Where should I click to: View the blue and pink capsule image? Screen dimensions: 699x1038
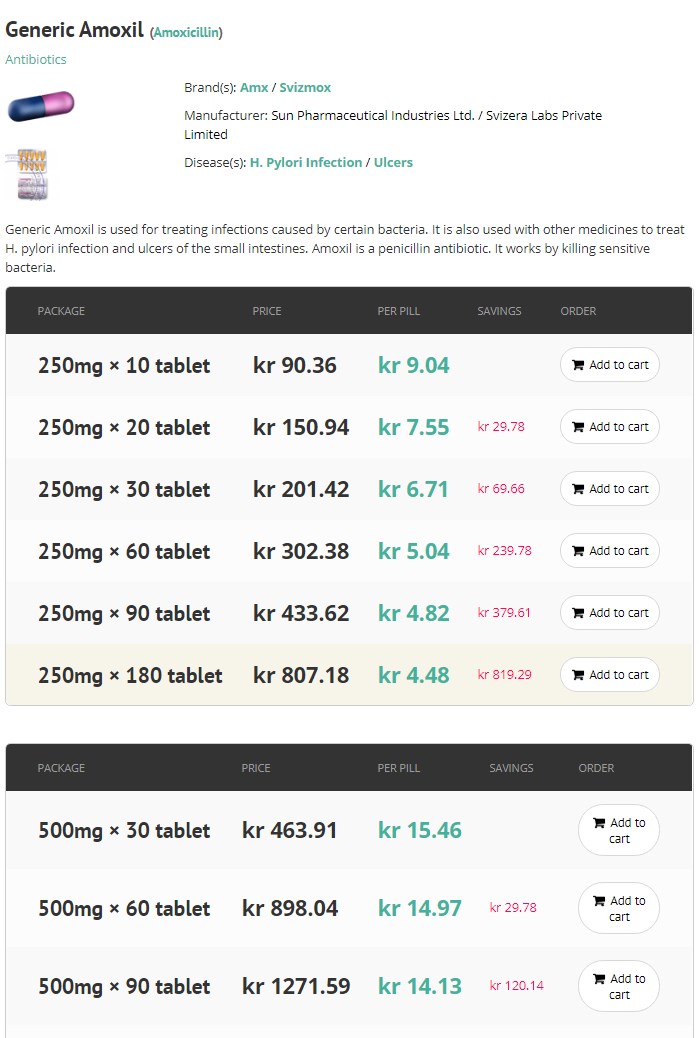[x=41, y=106]
